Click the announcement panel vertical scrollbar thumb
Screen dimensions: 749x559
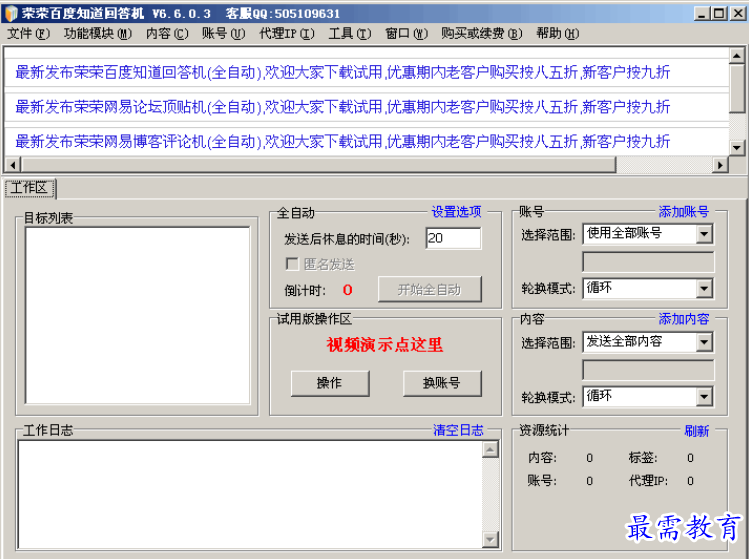(x=737, y=88)
